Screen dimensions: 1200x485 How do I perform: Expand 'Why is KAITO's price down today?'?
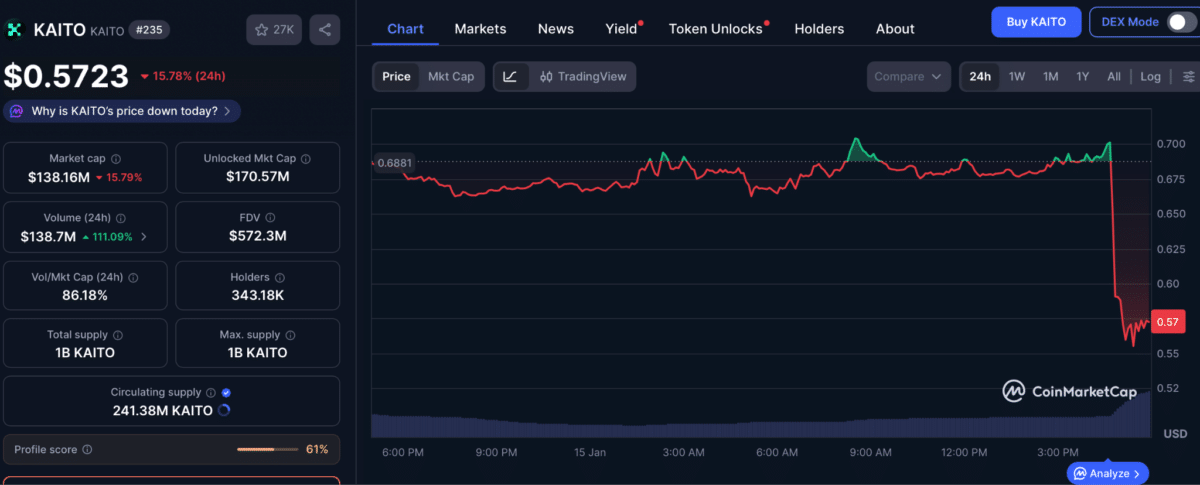click(122, 111)
